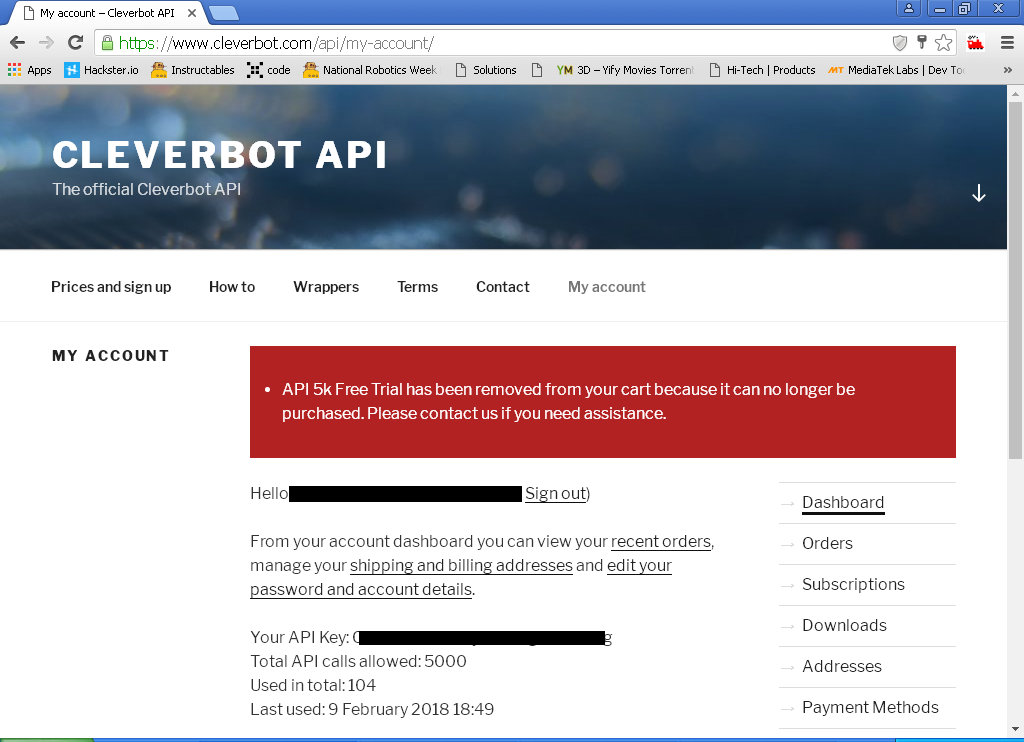Open saved password key icon
The image size is (1024, 742).
coord(921,43)
